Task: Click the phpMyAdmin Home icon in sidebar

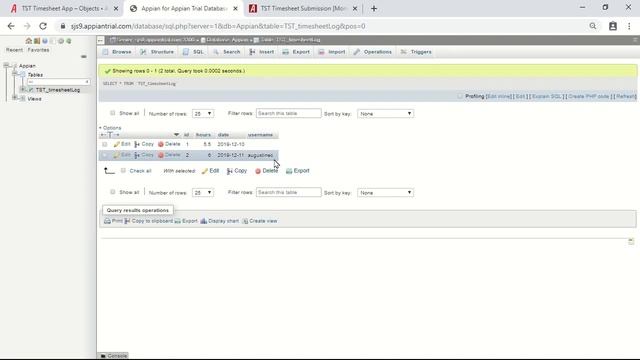Action: pos(29,41)
